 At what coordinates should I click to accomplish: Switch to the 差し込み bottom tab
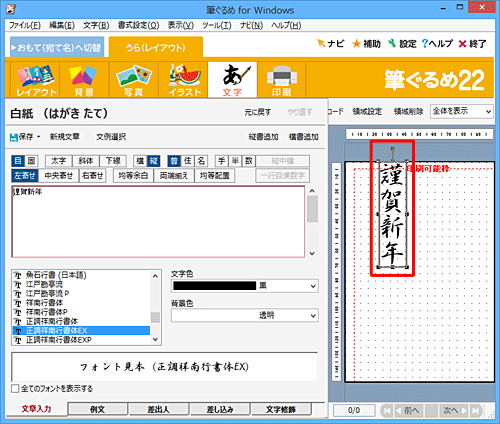(220, 409)
